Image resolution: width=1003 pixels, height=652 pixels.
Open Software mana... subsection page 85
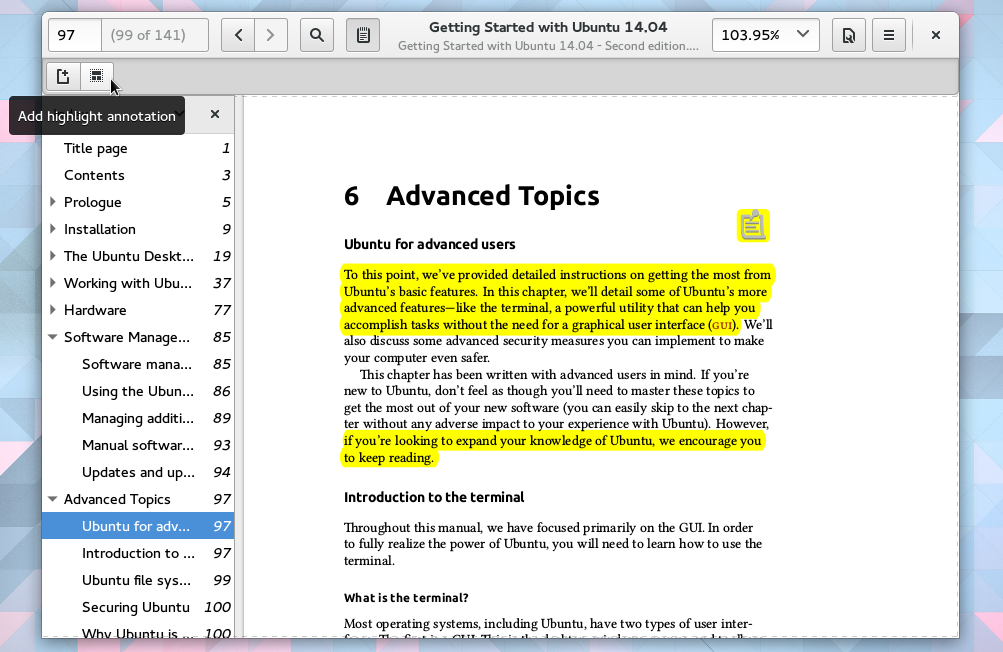click(138, 364)
